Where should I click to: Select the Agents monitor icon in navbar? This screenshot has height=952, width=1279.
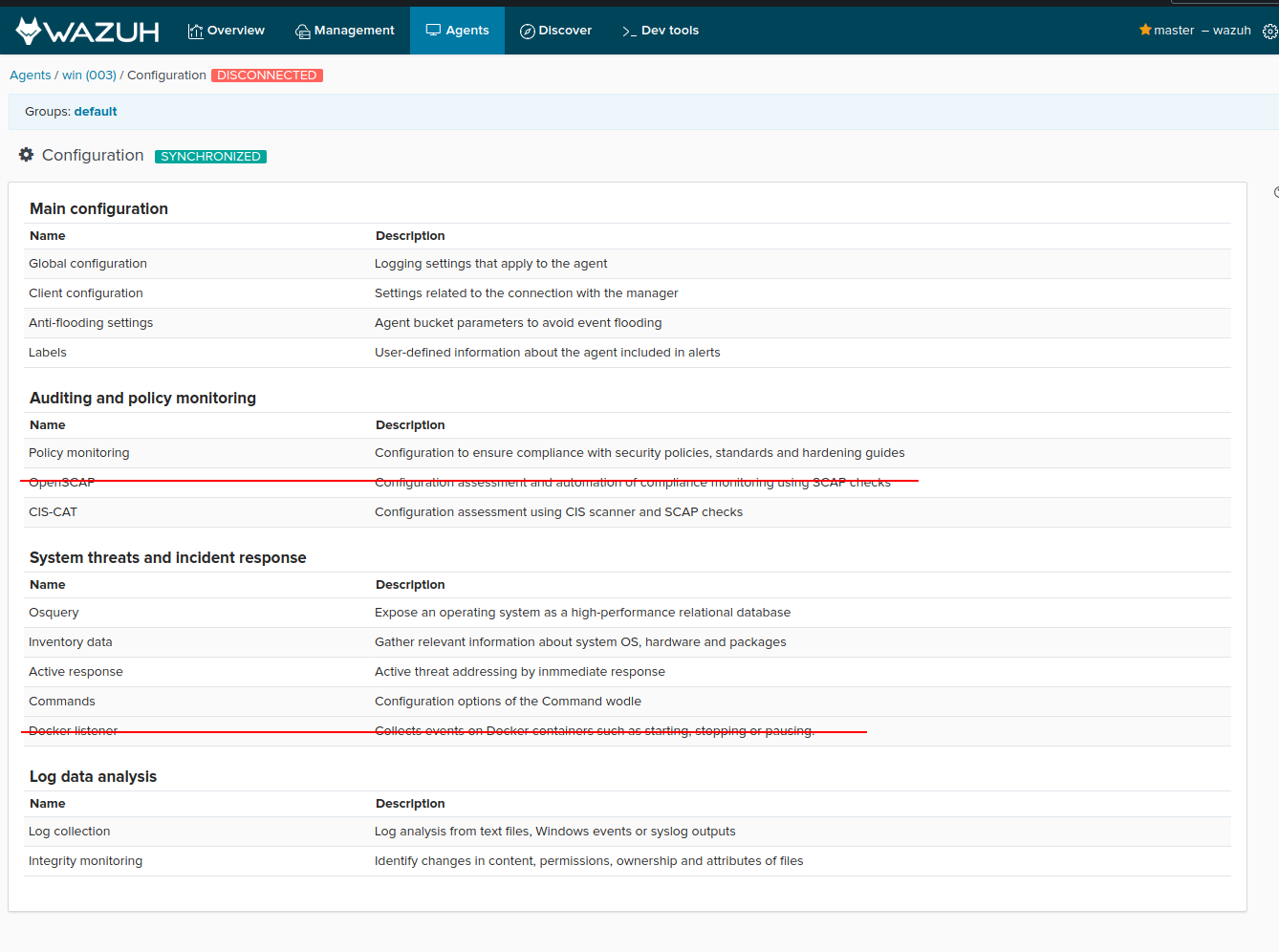(x=431, y=30)
